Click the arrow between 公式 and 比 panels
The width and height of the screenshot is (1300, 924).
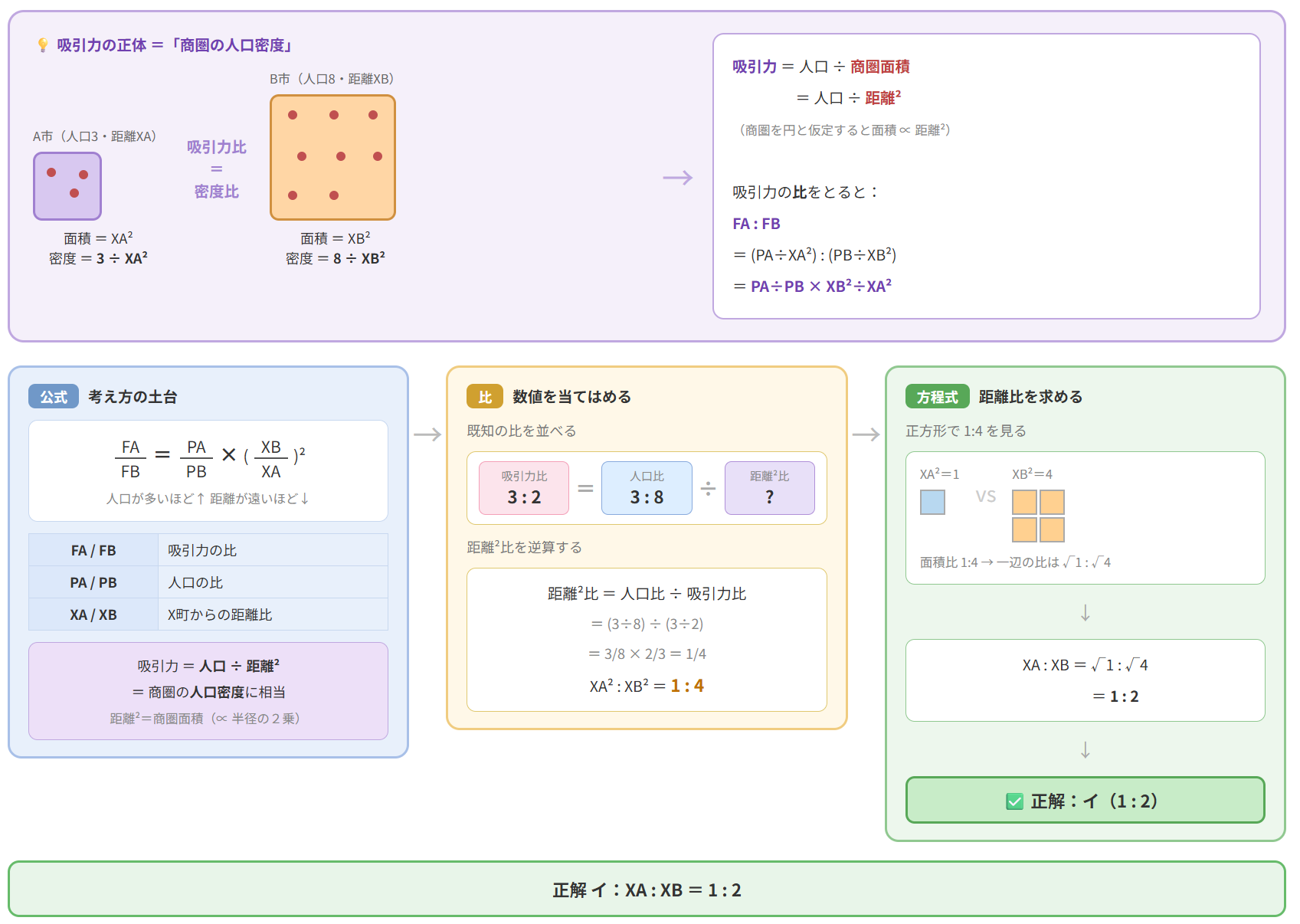(427, 434)
